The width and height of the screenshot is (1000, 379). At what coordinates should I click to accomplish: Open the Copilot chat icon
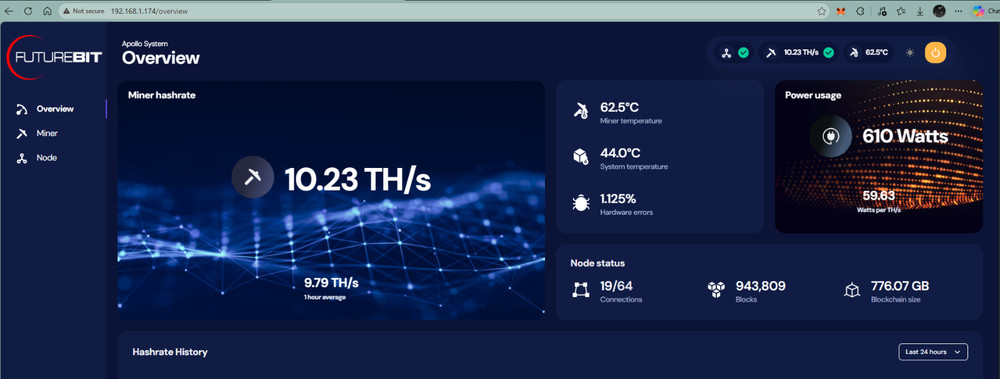point(978,11)
